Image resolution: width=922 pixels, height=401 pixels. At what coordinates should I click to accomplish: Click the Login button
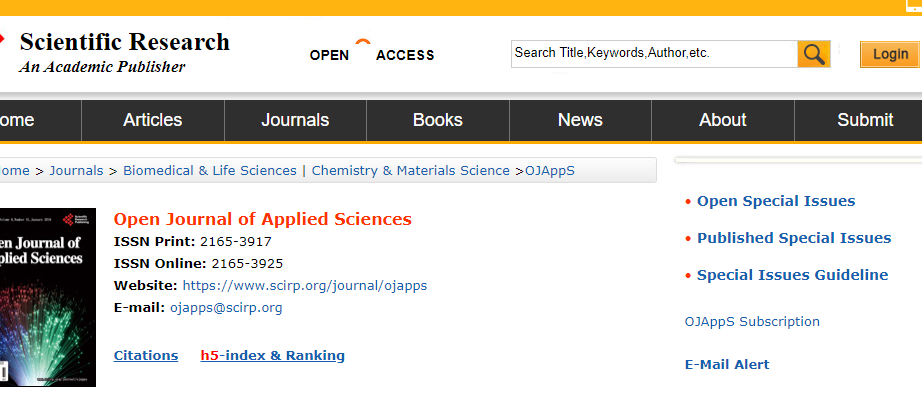(890, 54)
